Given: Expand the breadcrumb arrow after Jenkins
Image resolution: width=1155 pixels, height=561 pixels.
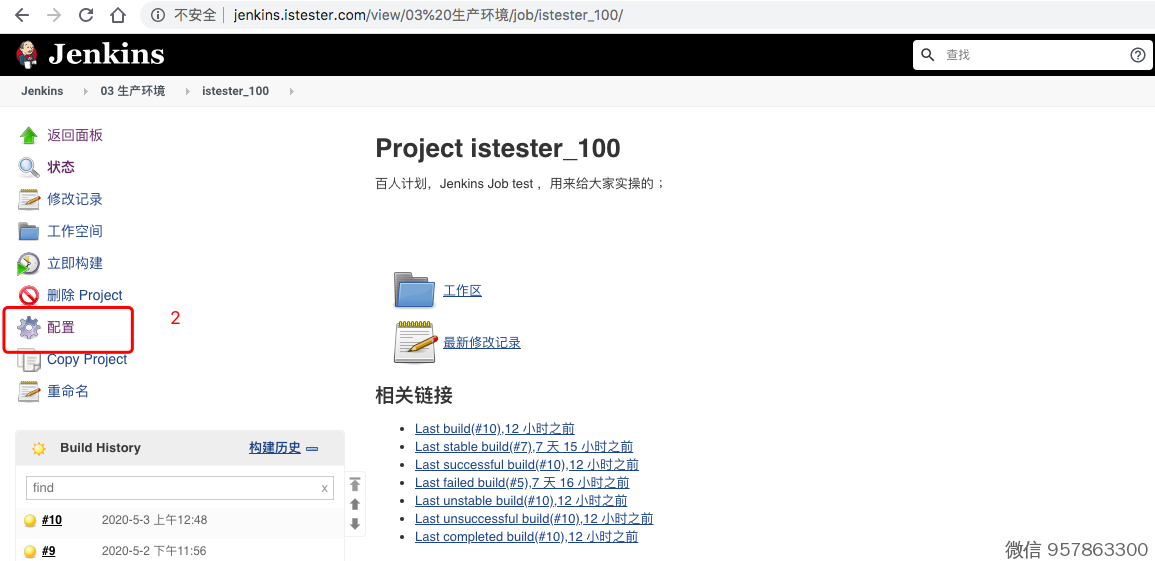Looking at the screenshot, I should pyautogui.click(x=86, y=91).
